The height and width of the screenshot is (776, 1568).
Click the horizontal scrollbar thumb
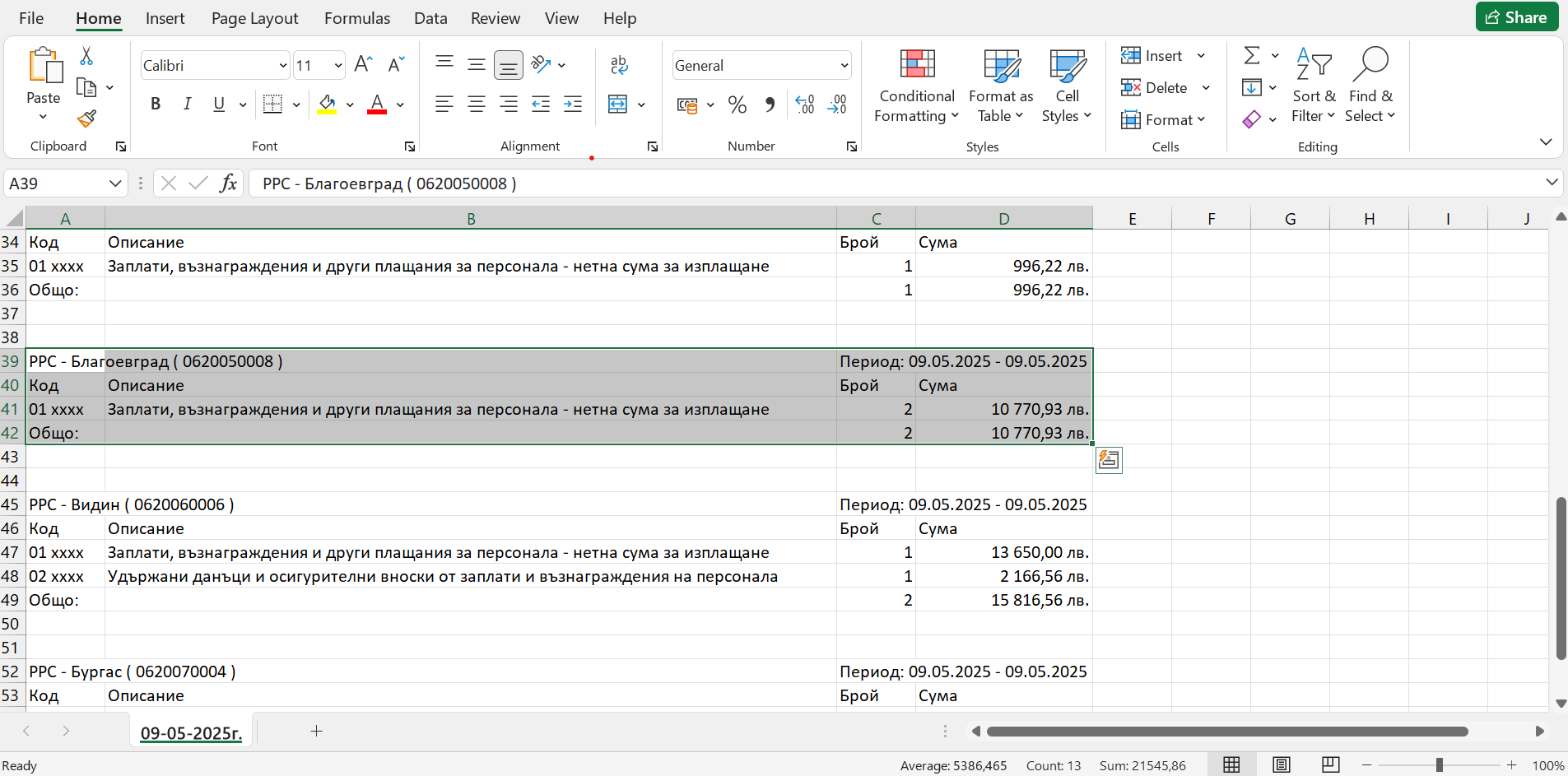point(1227,731)
